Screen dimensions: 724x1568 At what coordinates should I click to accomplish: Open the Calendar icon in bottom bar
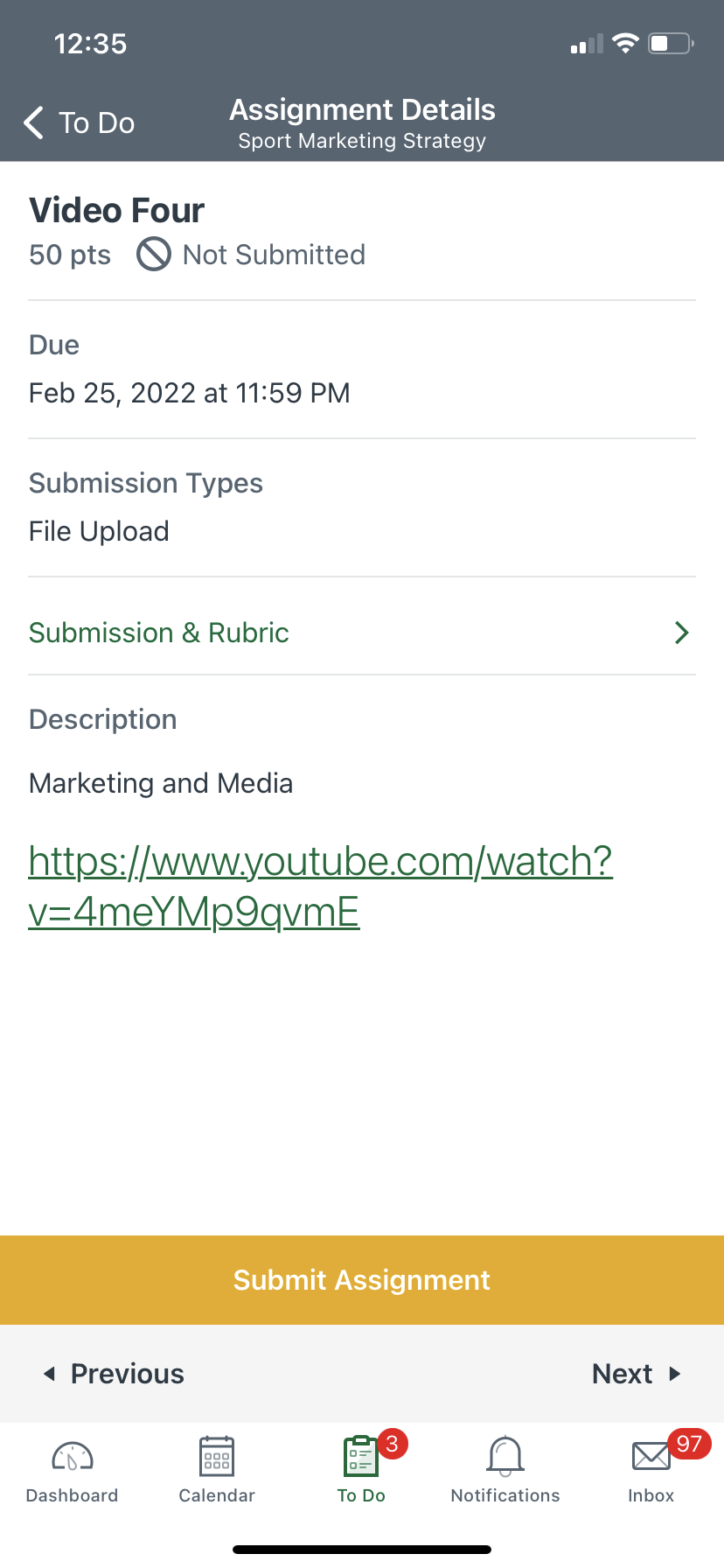coord(217,1457)
